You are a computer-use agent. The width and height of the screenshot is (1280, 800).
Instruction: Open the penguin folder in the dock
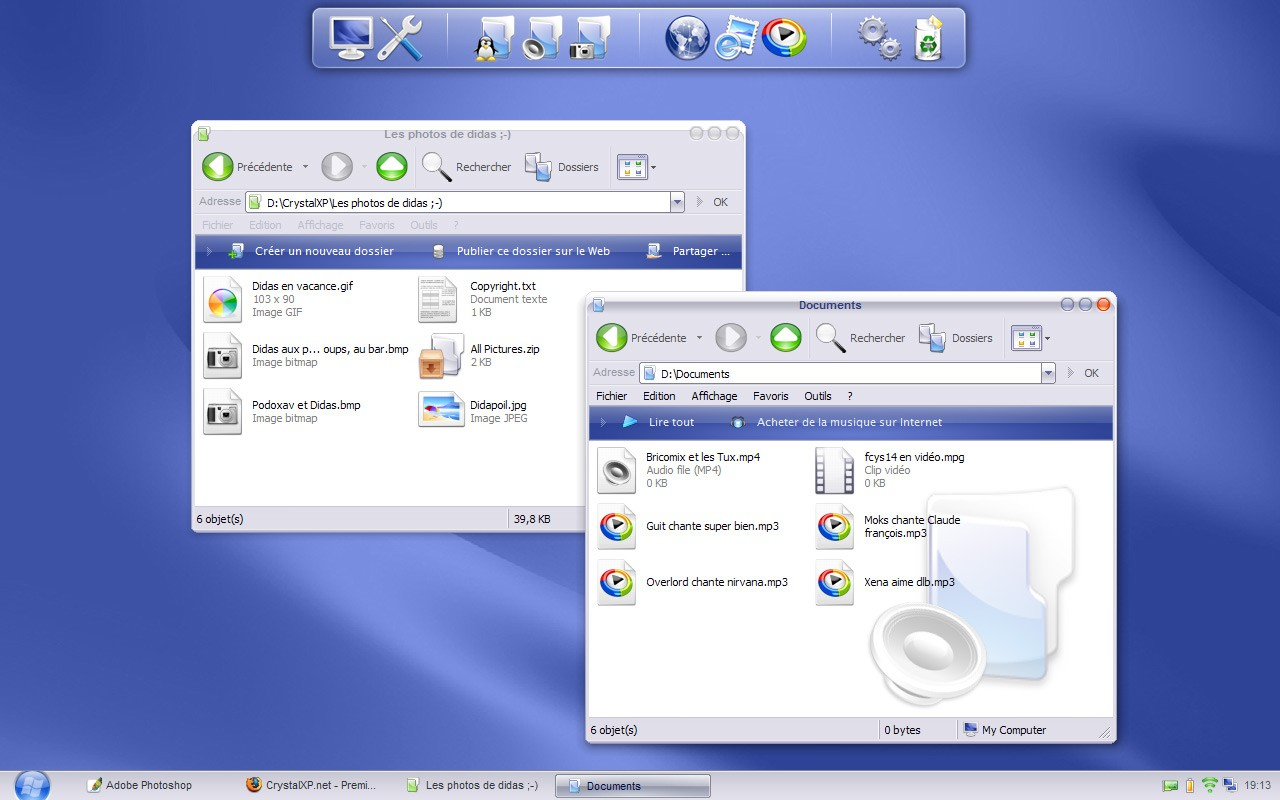point(493,38)
